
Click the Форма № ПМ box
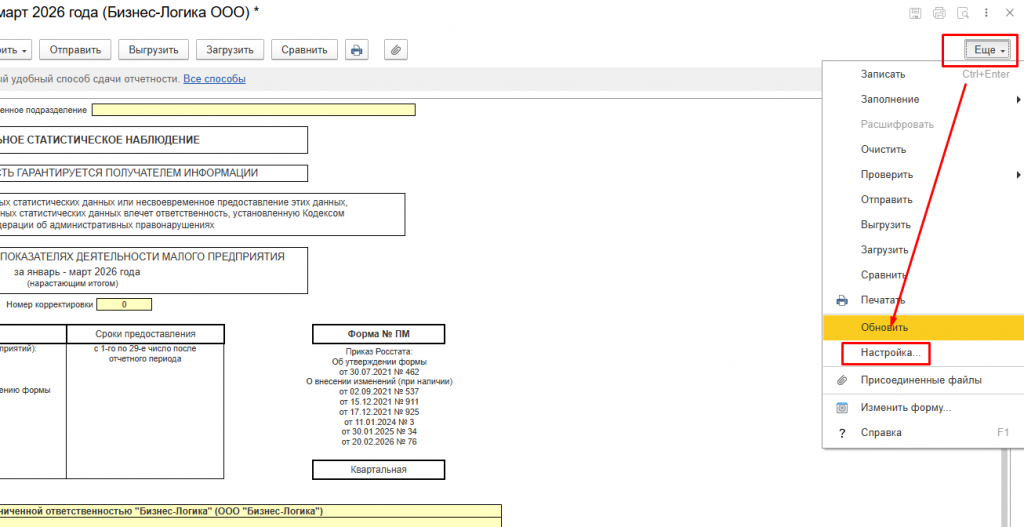[x=379, y=334]
